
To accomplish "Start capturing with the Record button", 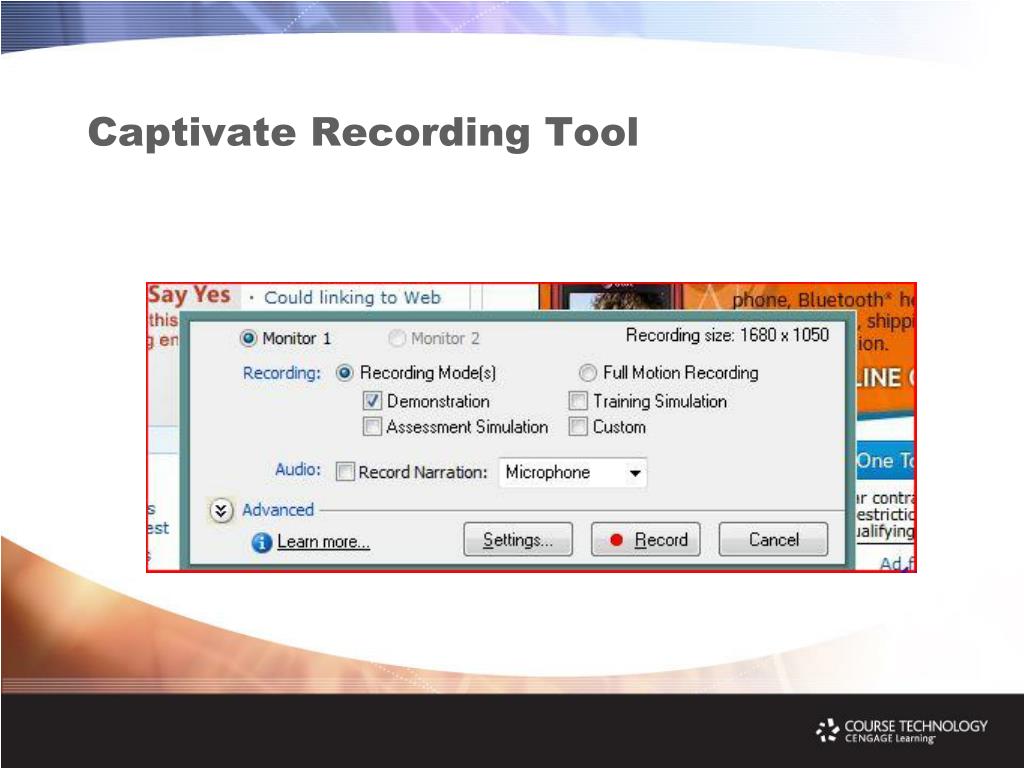I will 645,539.
